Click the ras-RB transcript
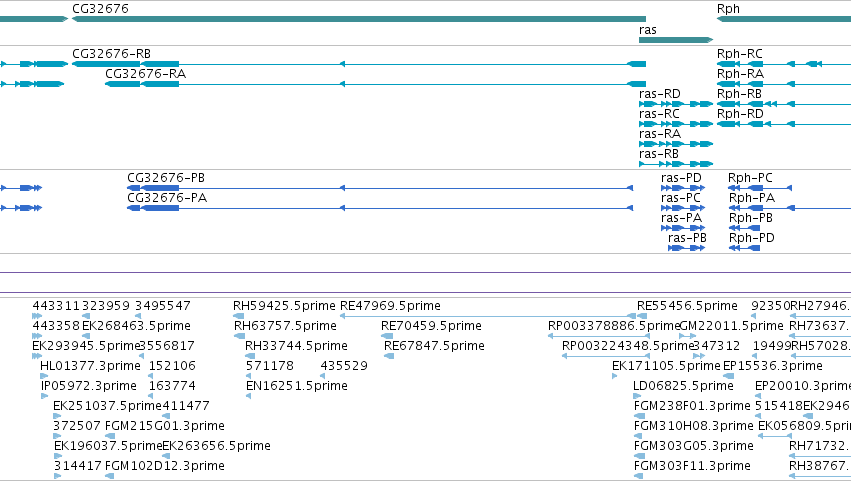Screen dimensions: 851x481 (676, 164)
